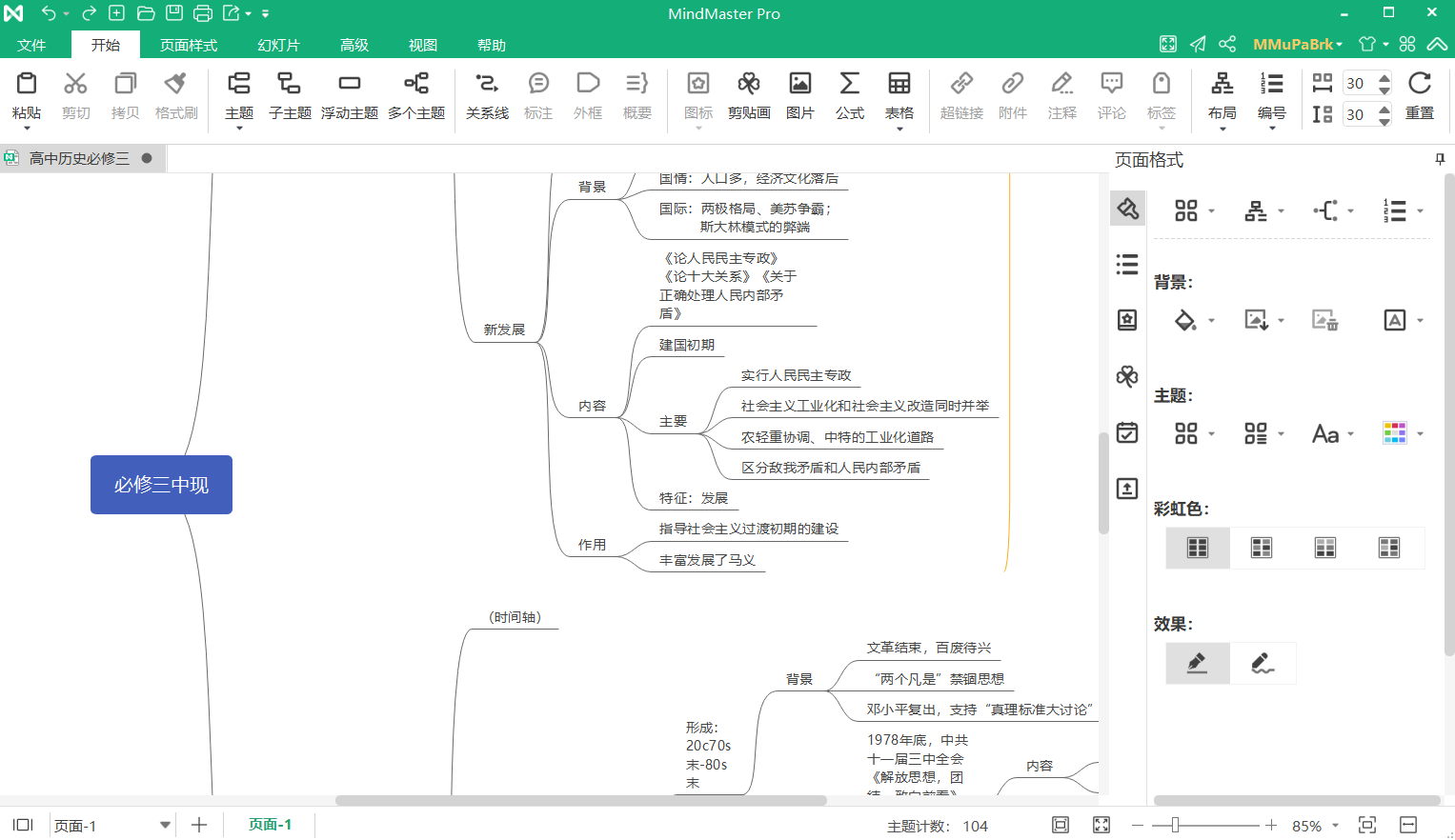The image size is (1455, 840).
Task: Insert a Floating Topic (浮动主题)
Action: coord(350,95)
